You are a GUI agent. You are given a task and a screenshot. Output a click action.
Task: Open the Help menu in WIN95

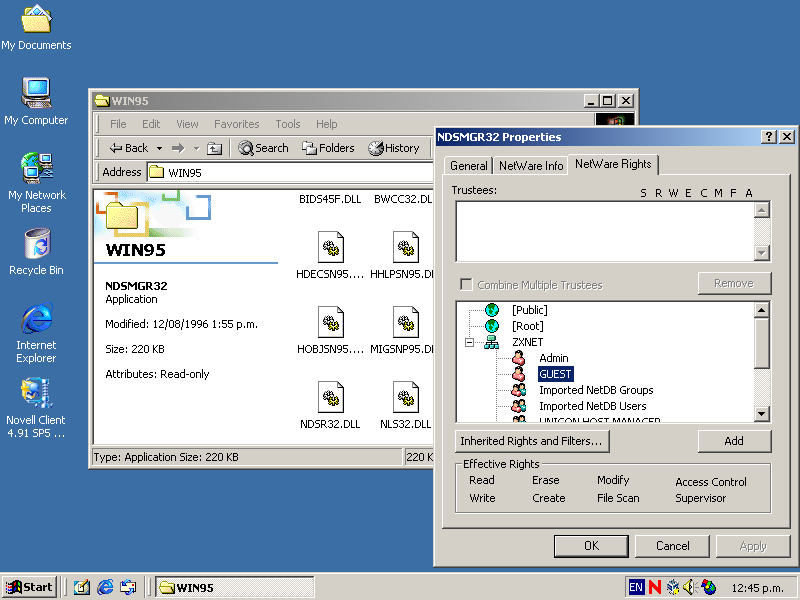tap(327, 124)
